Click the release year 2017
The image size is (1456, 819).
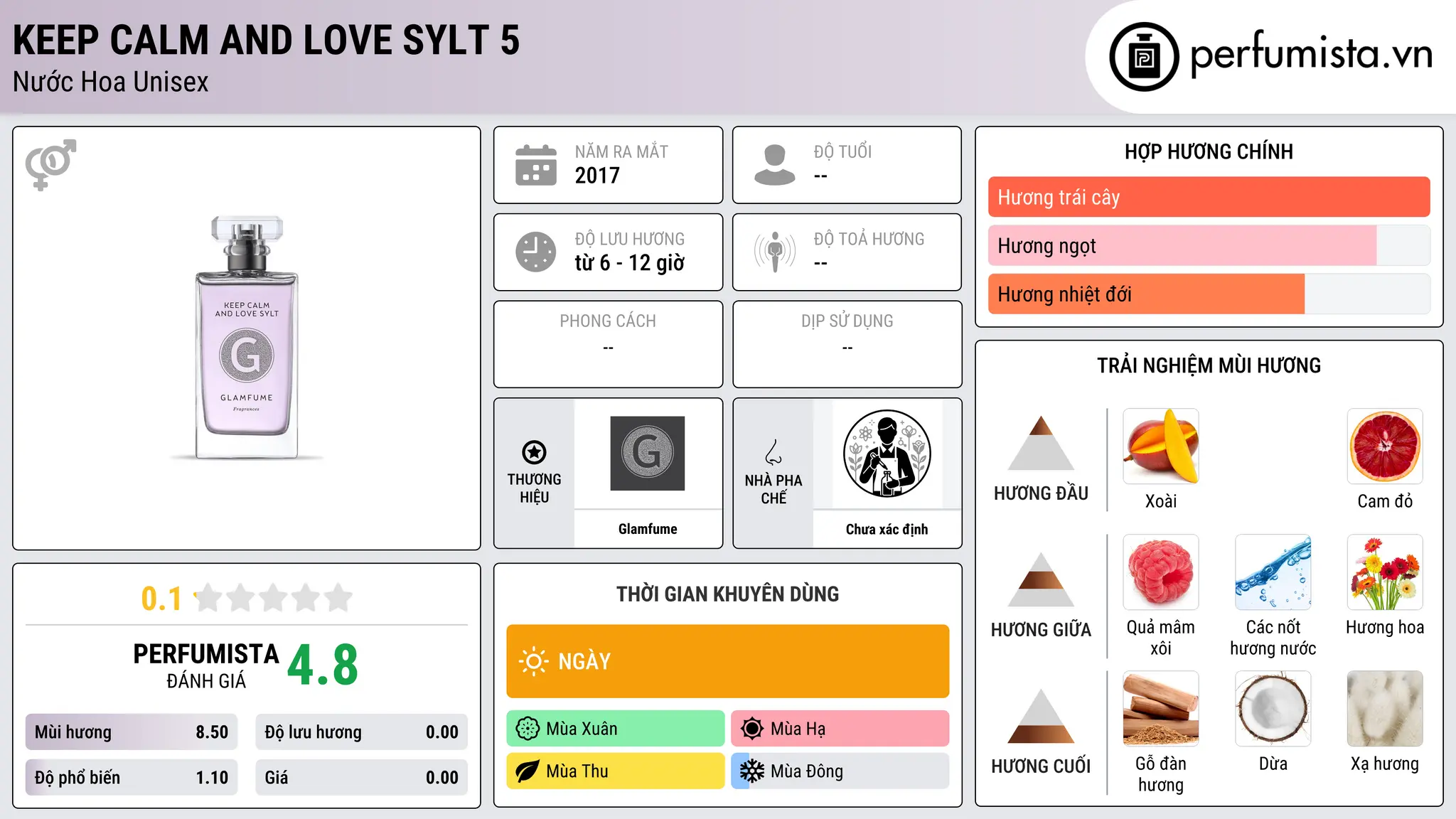point(597,175)
